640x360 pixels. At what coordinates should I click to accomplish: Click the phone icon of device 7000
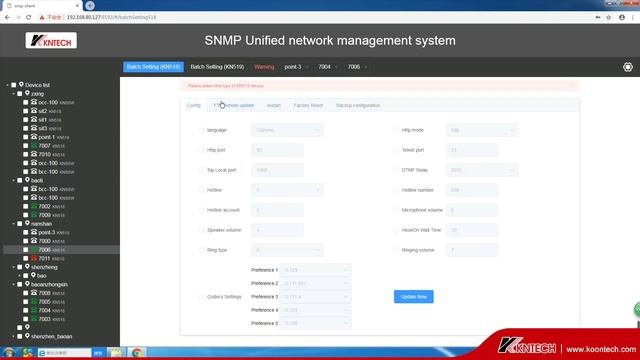tap(34, 241)
